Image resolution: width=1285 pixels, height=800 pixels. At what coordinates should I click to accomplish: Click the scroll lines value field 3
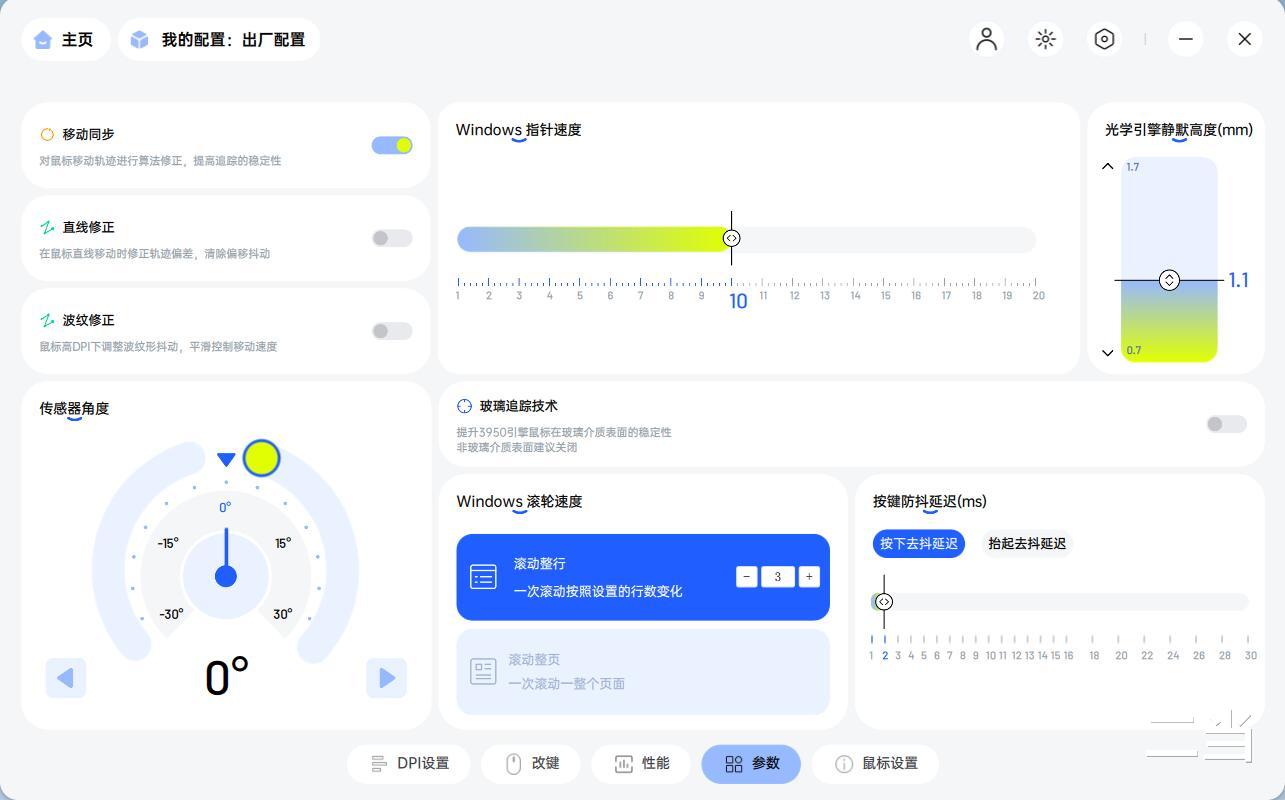pos(778,576)
